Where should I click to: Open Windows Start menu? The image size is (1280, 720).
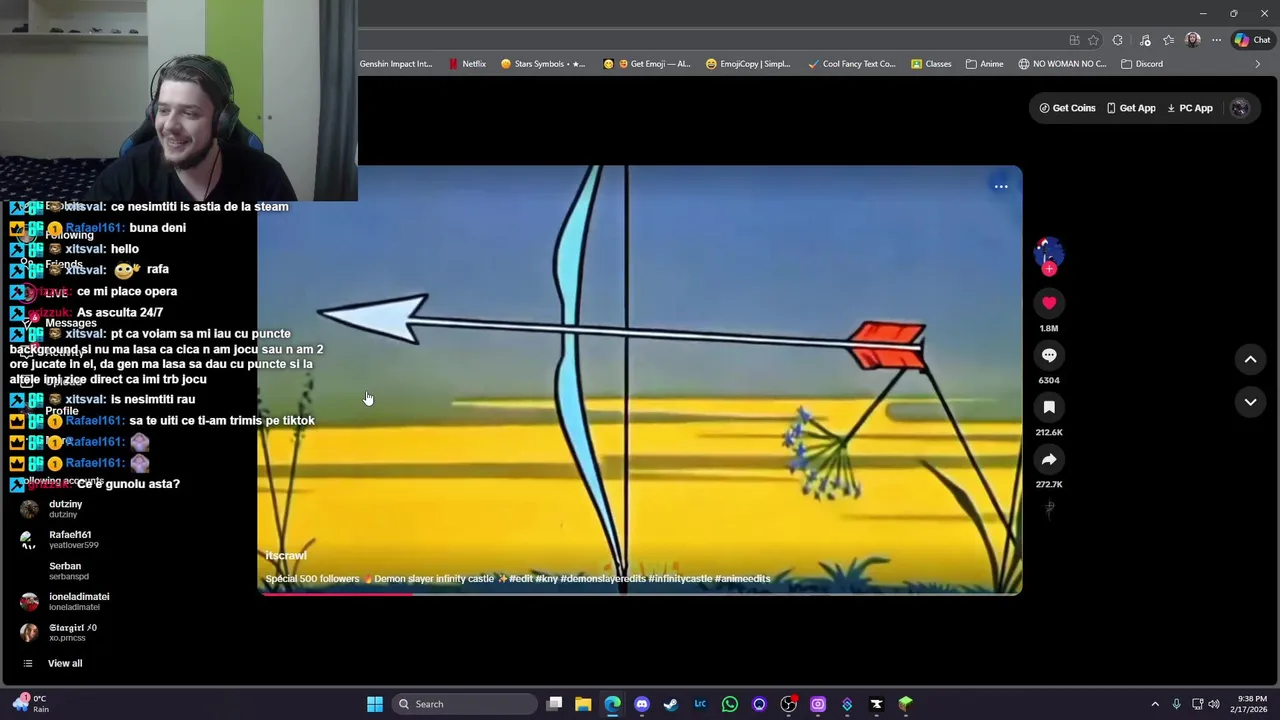point(375,704)
